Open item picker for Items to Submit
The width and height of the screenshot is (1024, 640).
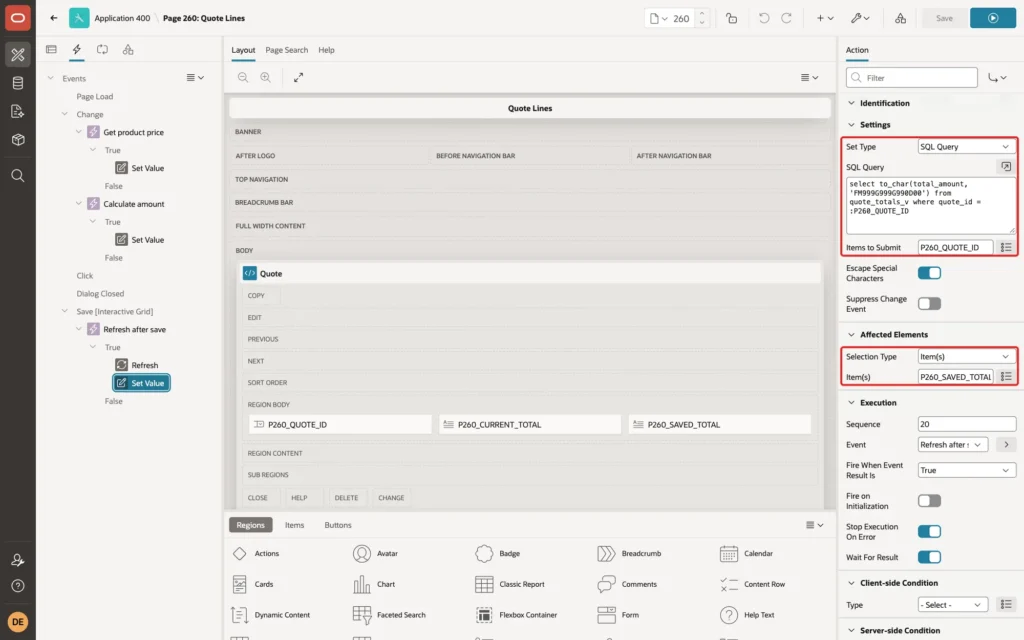point(1006,248)
